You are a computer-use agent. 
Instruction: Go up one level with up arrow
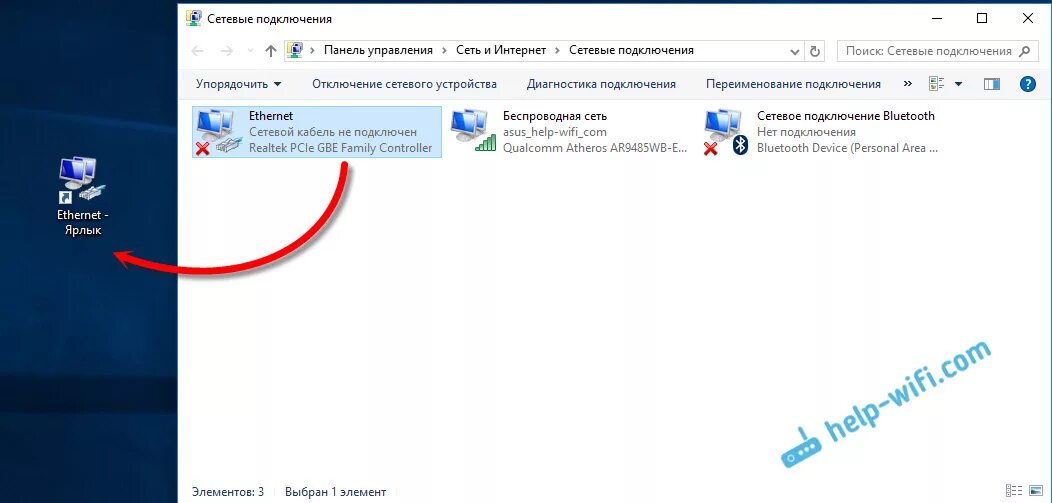point(270,51)
